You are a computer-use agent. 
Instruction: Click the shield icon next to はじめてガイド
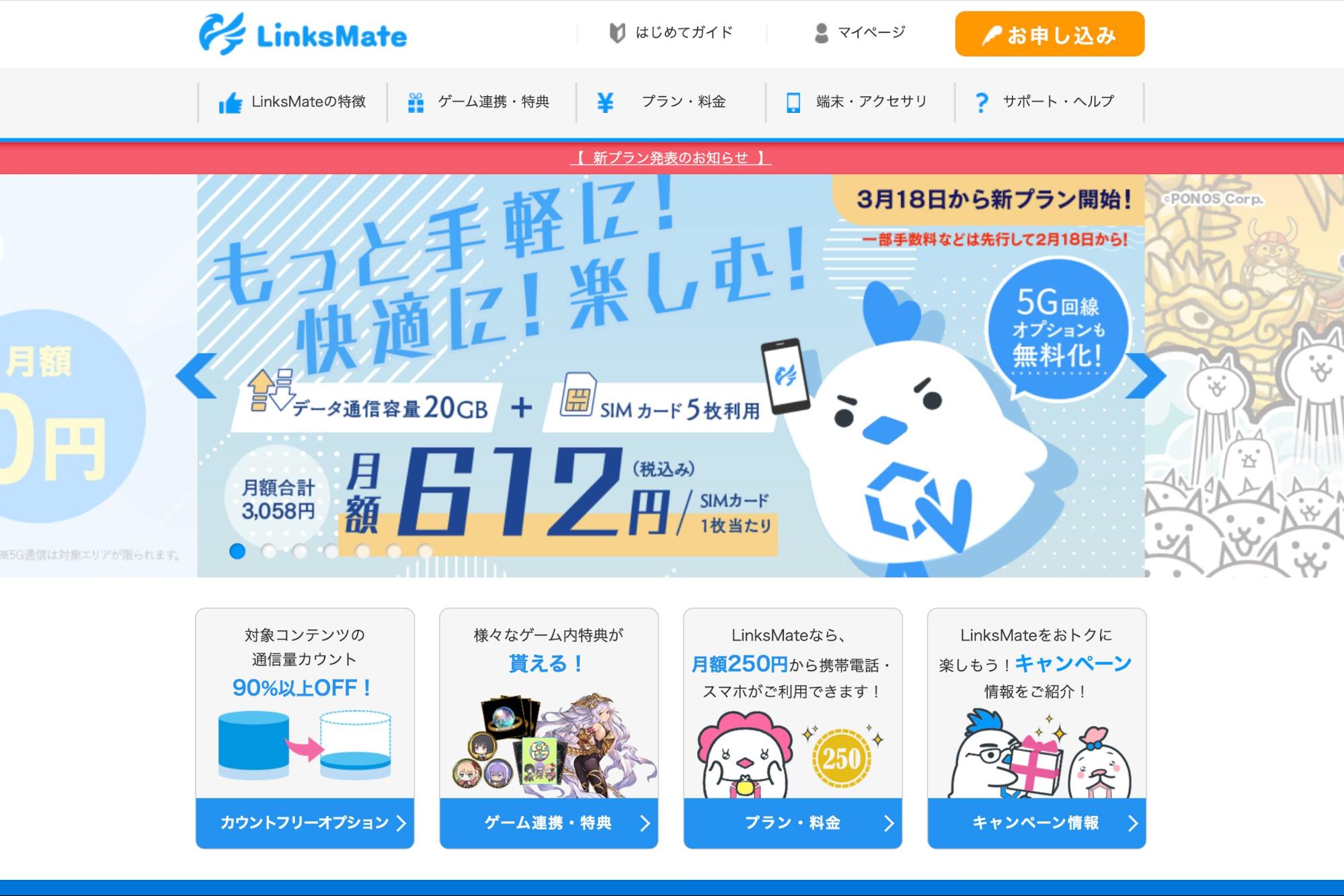point(617,33)
